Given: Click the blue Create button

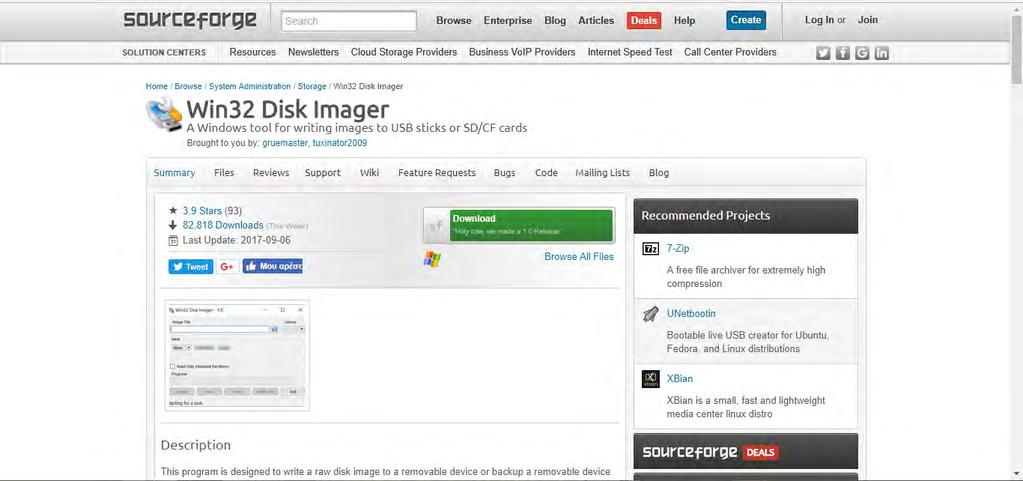Looking at the screenshot, I should click(x=746, y=20).
